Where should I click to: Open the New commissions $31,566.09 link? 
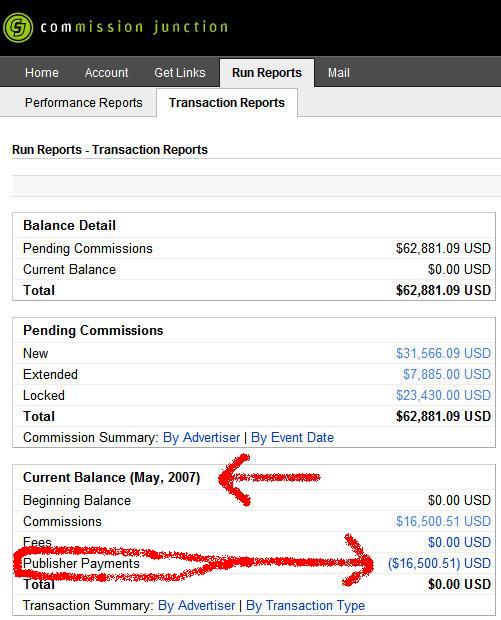point(443,353)
